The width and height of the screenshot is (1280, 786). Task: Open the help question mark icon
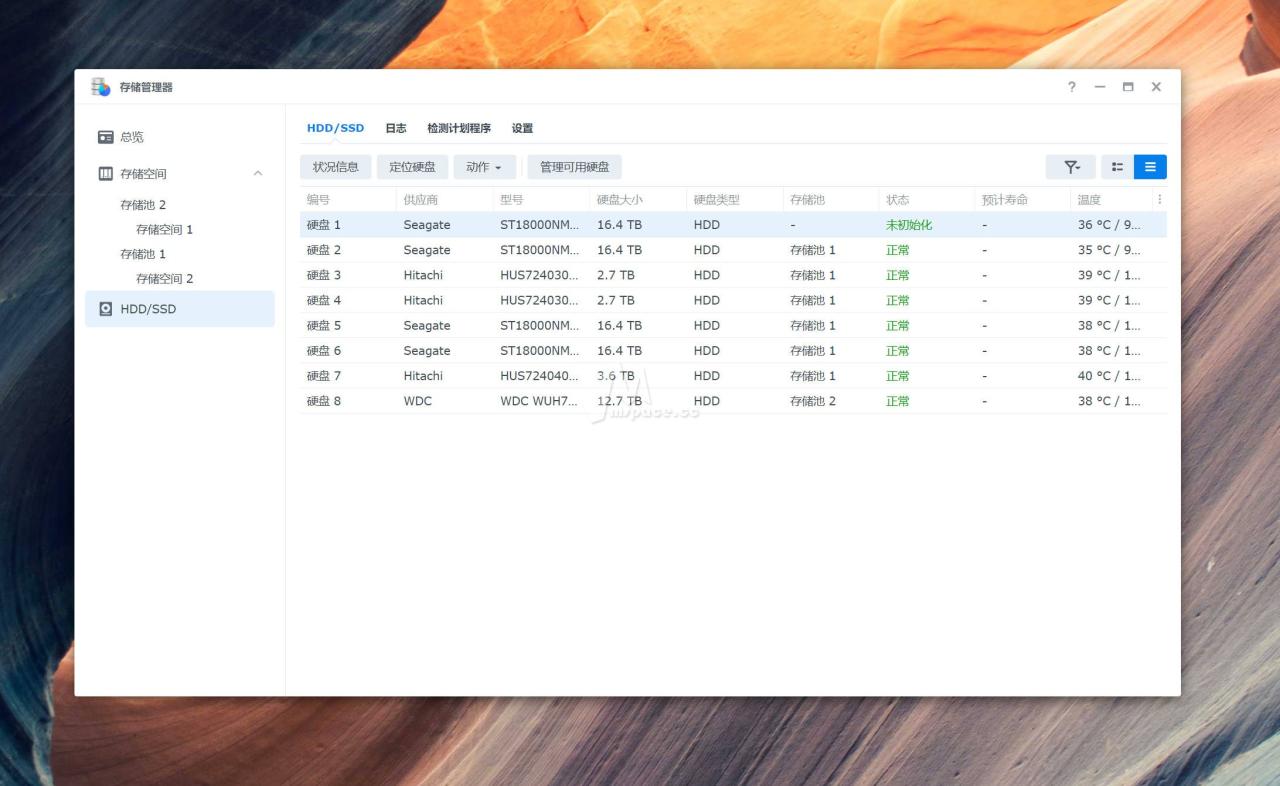pyautogui.click(x=1071, y=87)
